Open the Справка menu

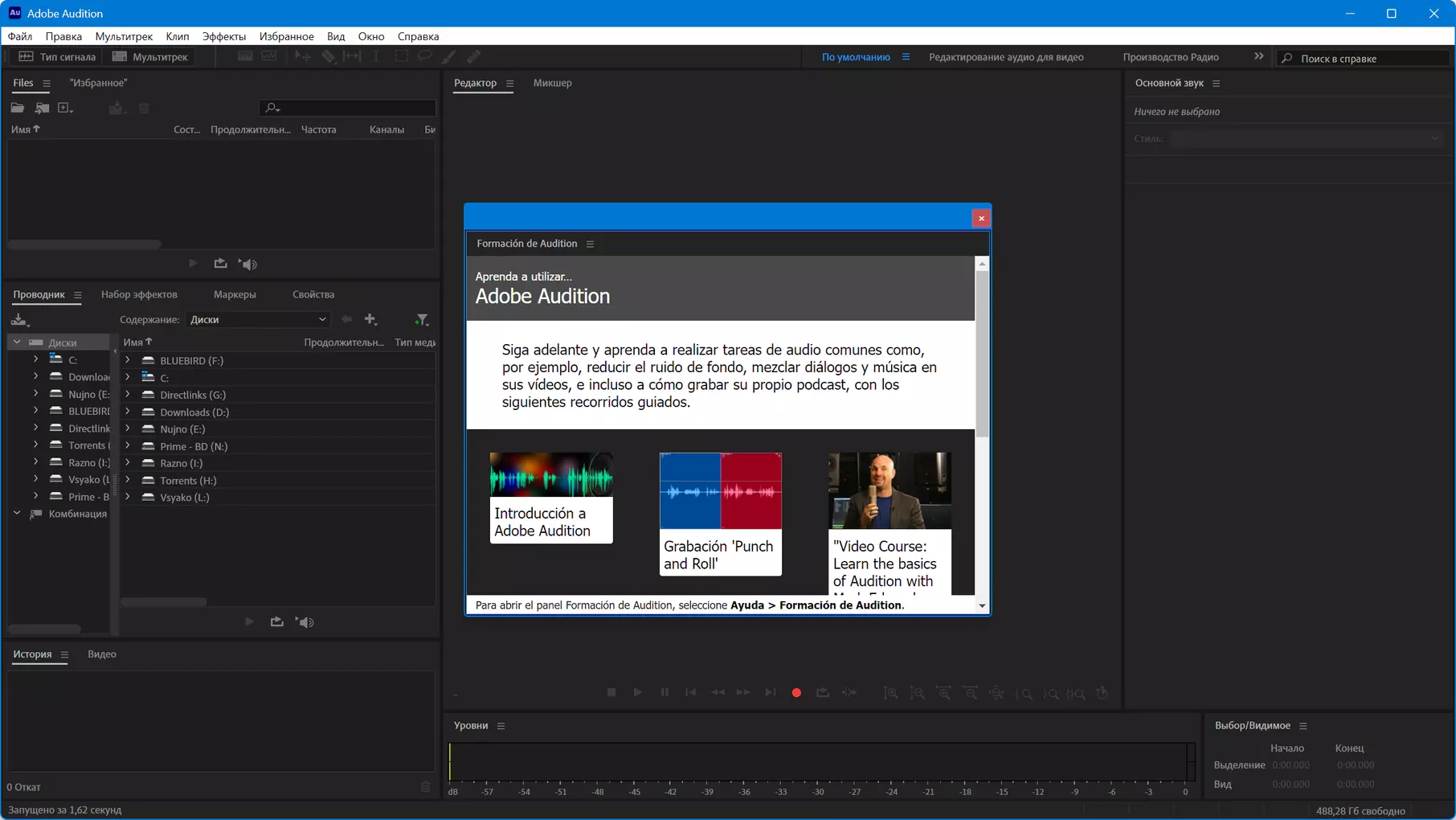click(x=418, y=36)
